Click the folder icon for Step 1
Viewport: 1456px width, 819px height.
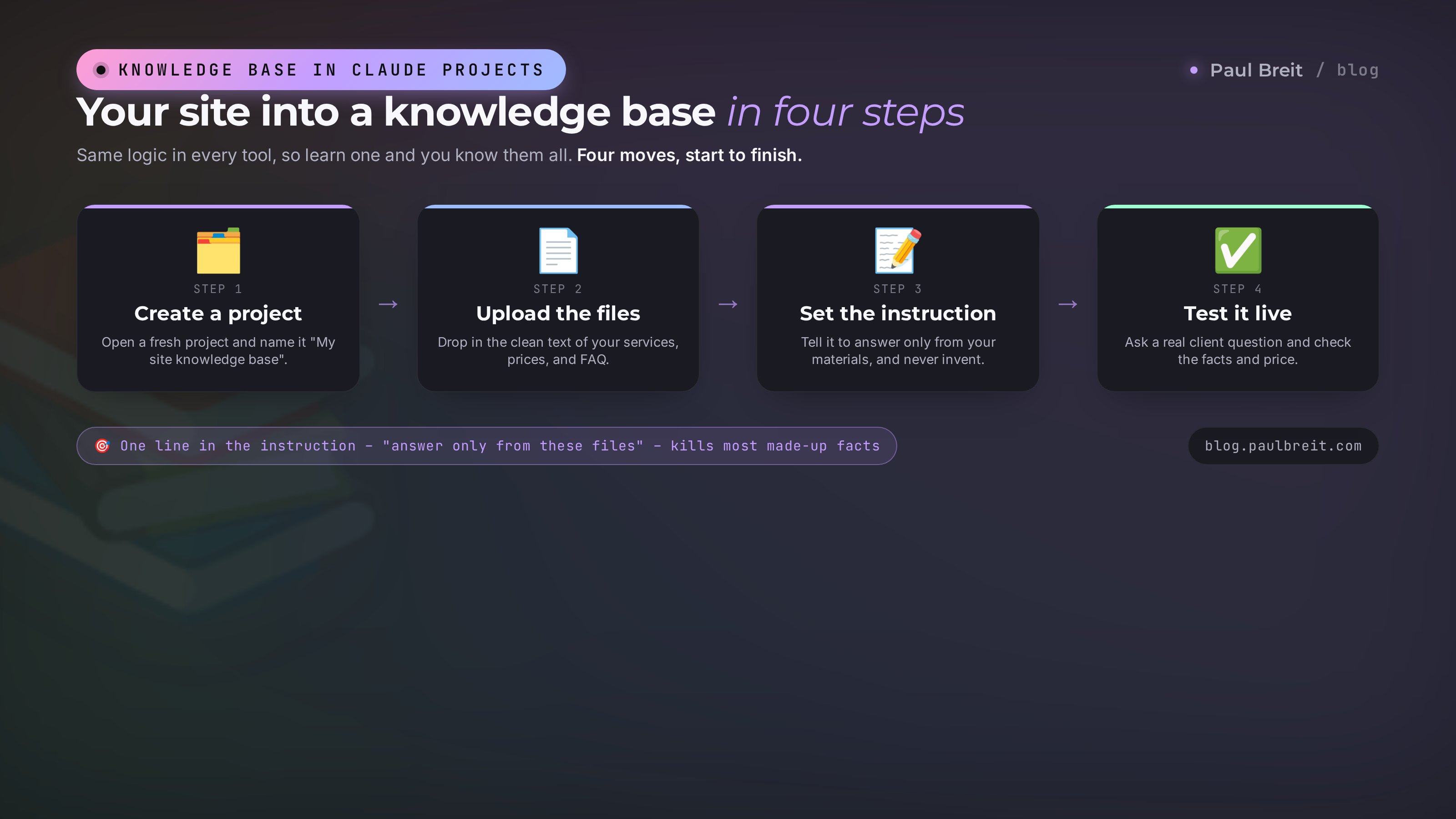click(218, 250)
